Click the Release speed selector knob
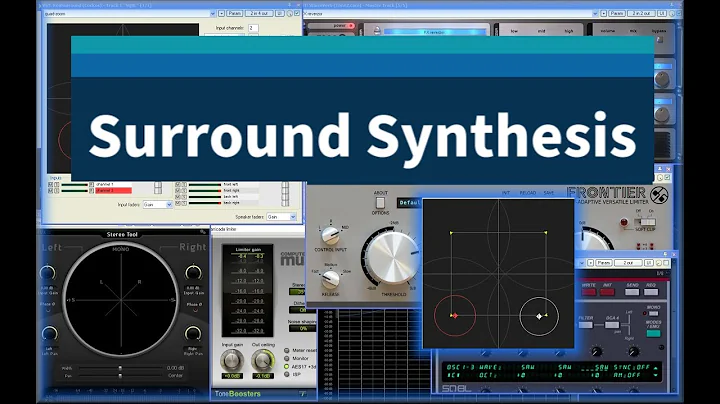Viewport: 720px width, 404px height. click(330, 279)
